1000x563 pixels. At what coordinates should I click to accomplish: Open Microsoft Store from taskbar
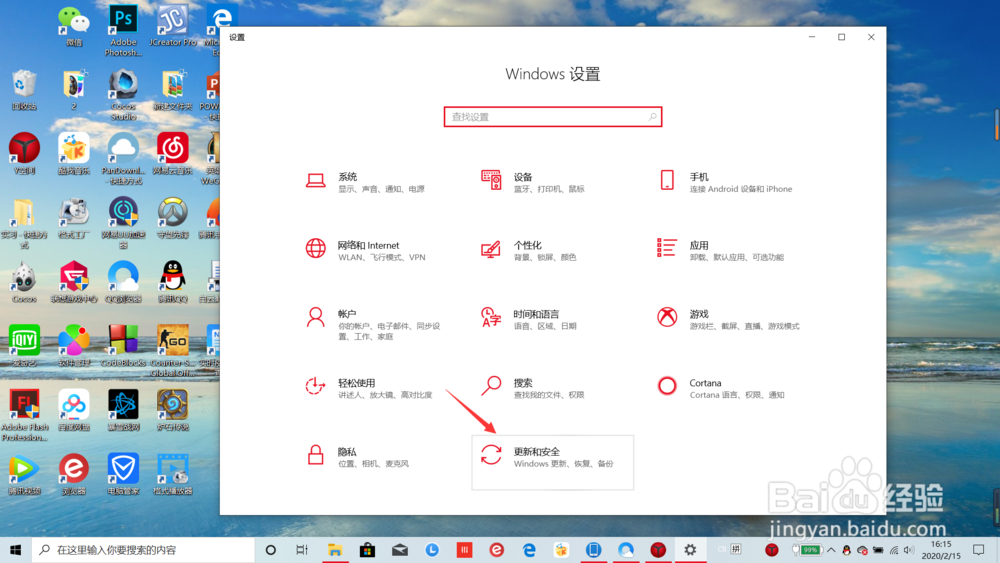point(367,550)
